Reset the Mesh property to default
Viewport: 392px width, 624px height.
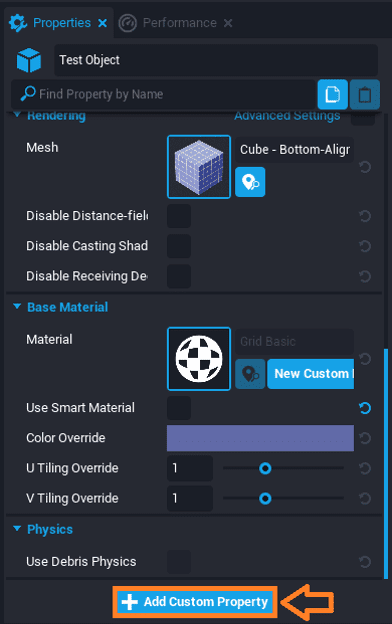tap(365, 167)
